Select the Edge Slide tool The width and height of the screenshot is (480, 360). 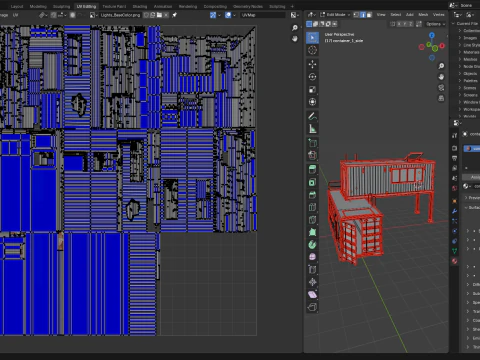(x=312, y=270)
